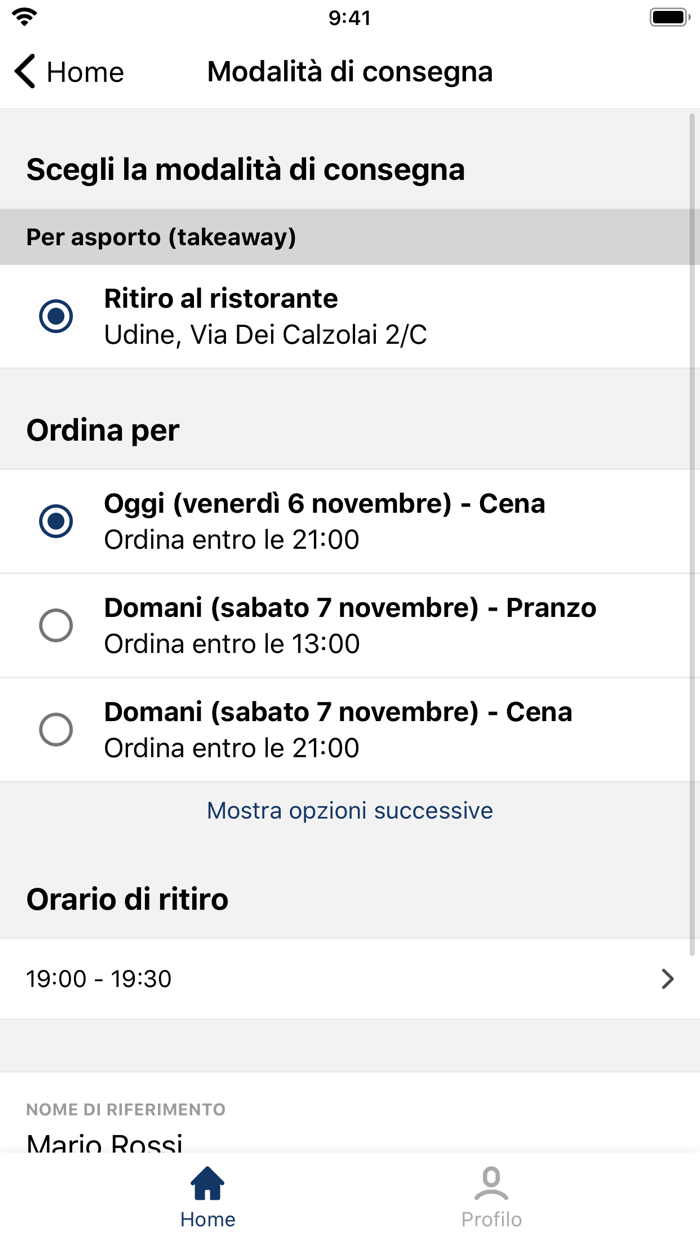Select Domani (sabato 7 novembre) - Cena

point(57,729)
